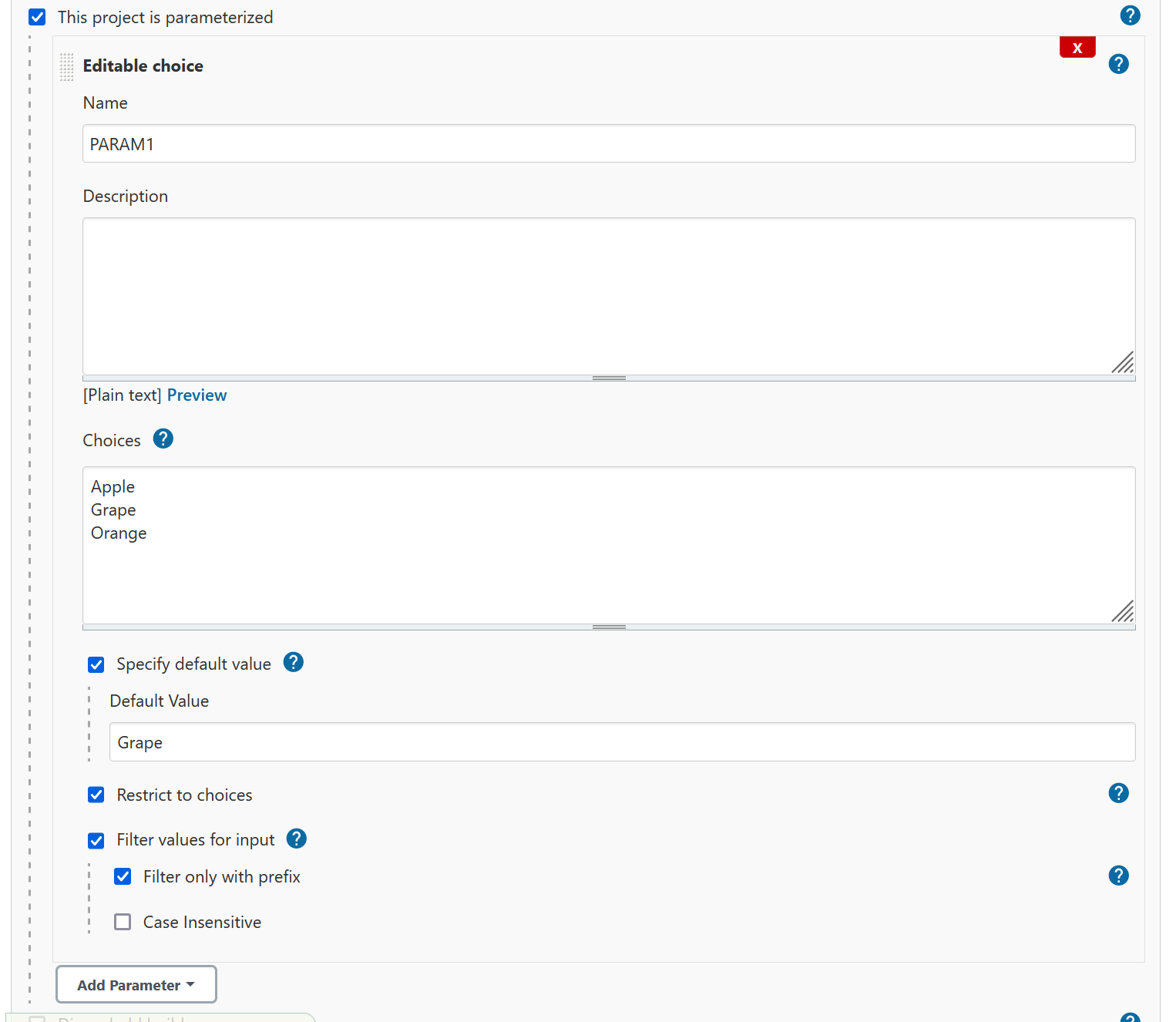Viewport: 1176px width, 1022px height.
Task: Enable the Case Insensitive option
Action: (x=123, y=922)
